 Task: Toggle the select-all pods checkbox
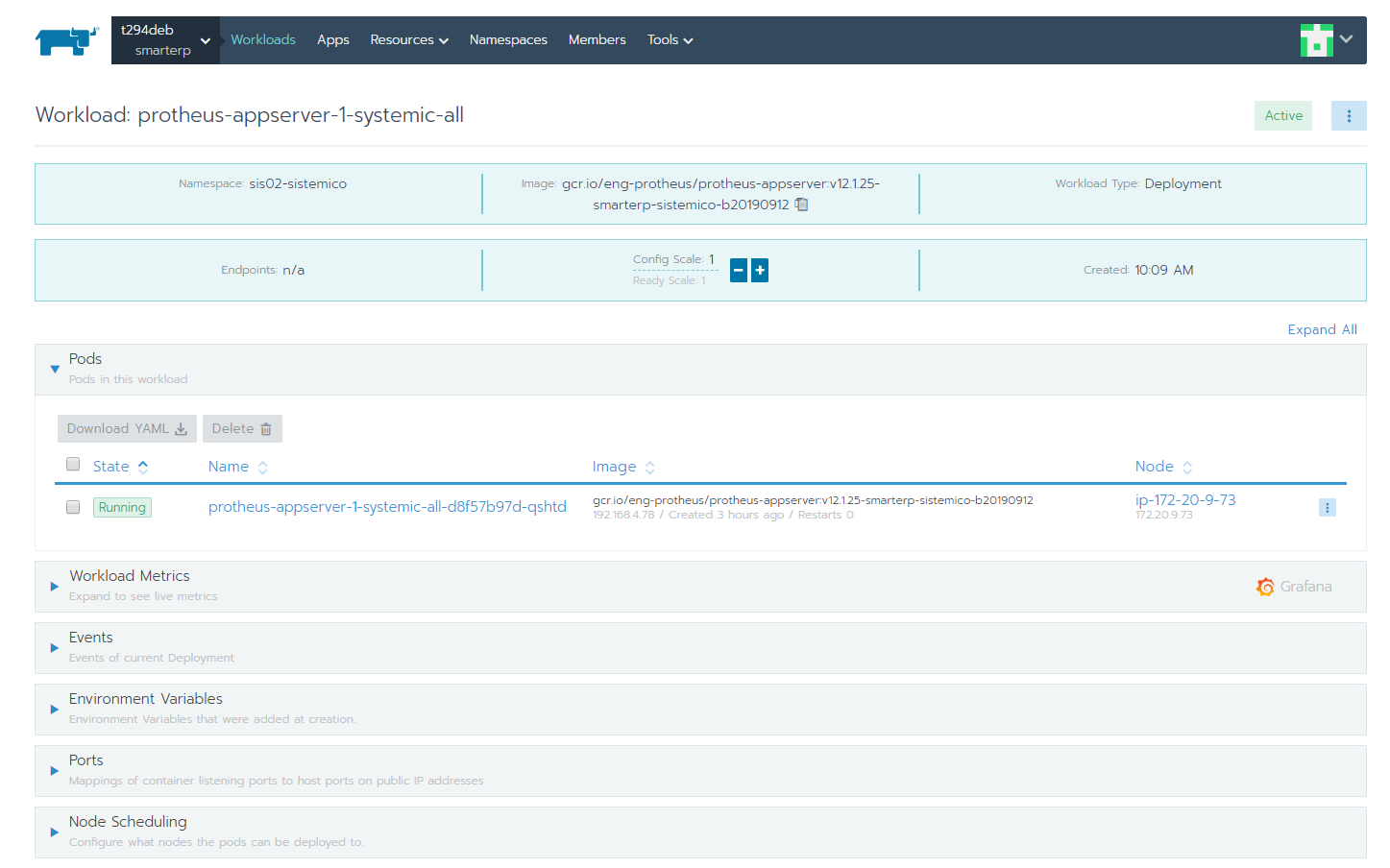(x=73, y=464)
